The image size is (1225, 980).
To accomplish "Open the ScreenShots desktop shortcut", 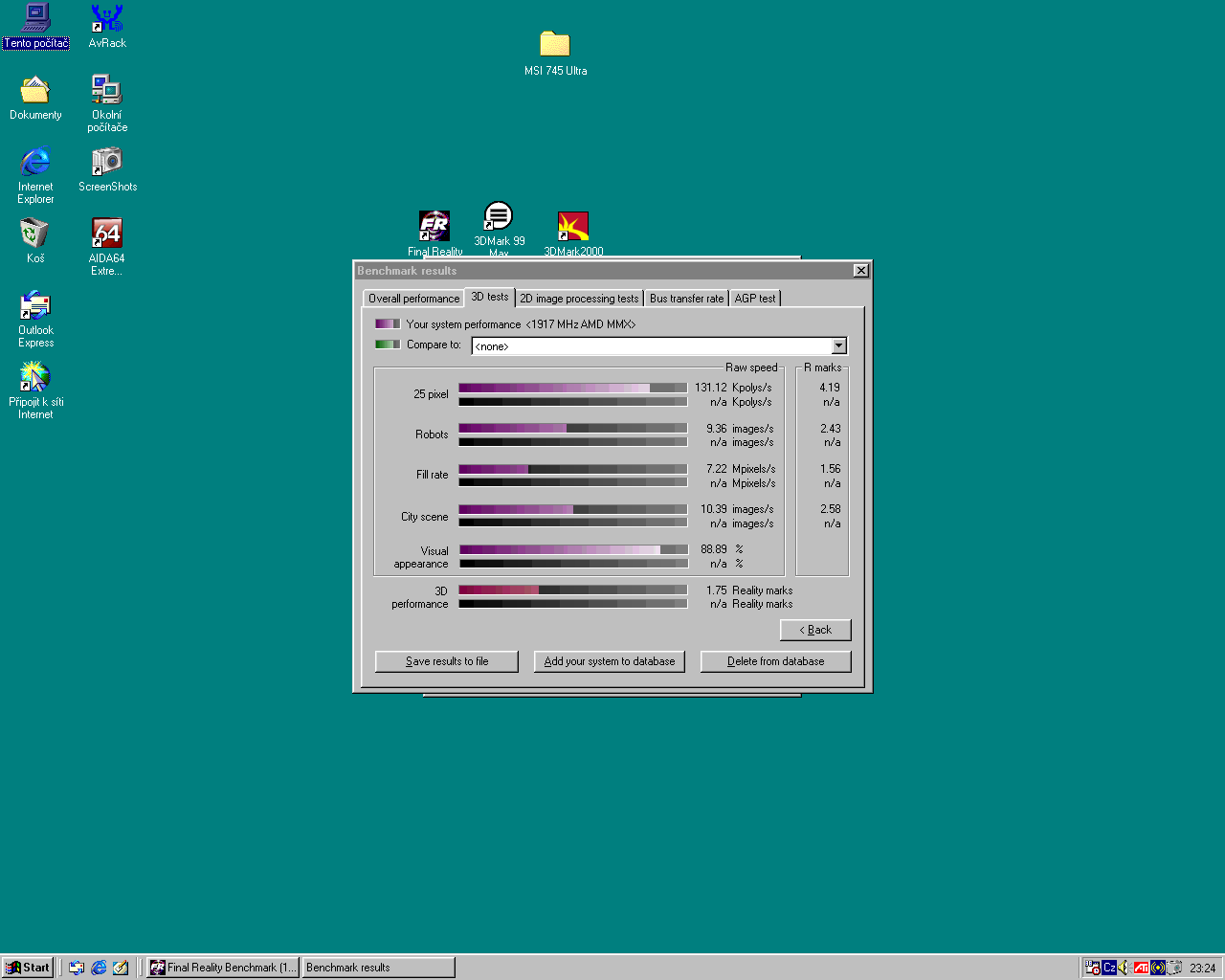I will pyautogui.click(x=107, y=163).
